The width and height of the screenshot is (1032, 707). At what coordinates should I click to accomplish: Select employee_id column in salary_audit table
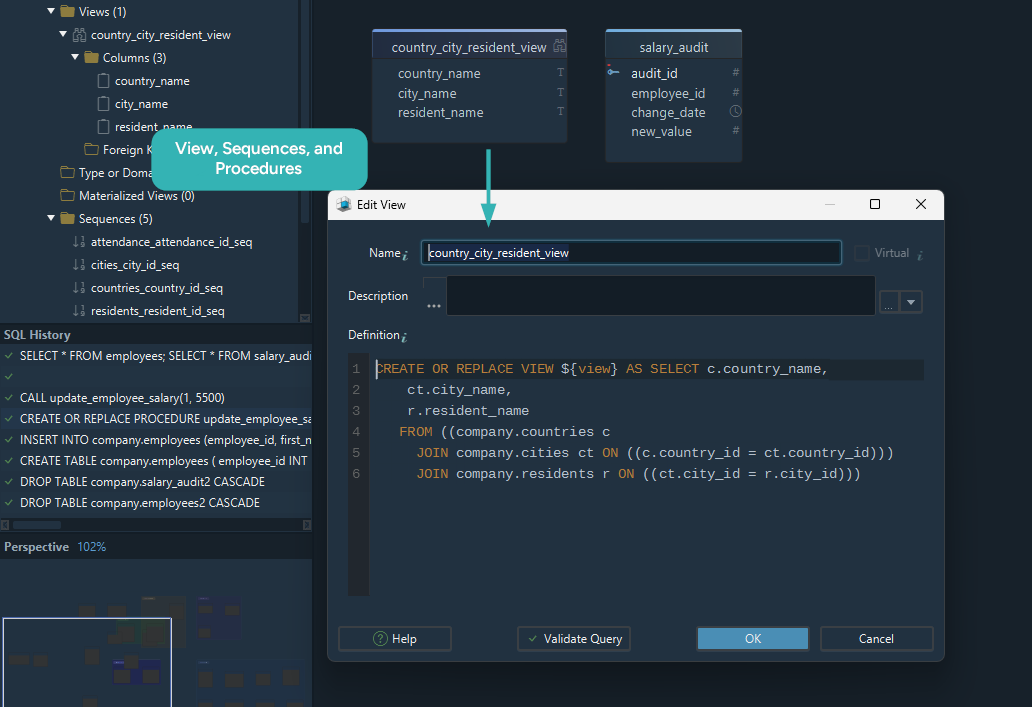pos(667,93)
